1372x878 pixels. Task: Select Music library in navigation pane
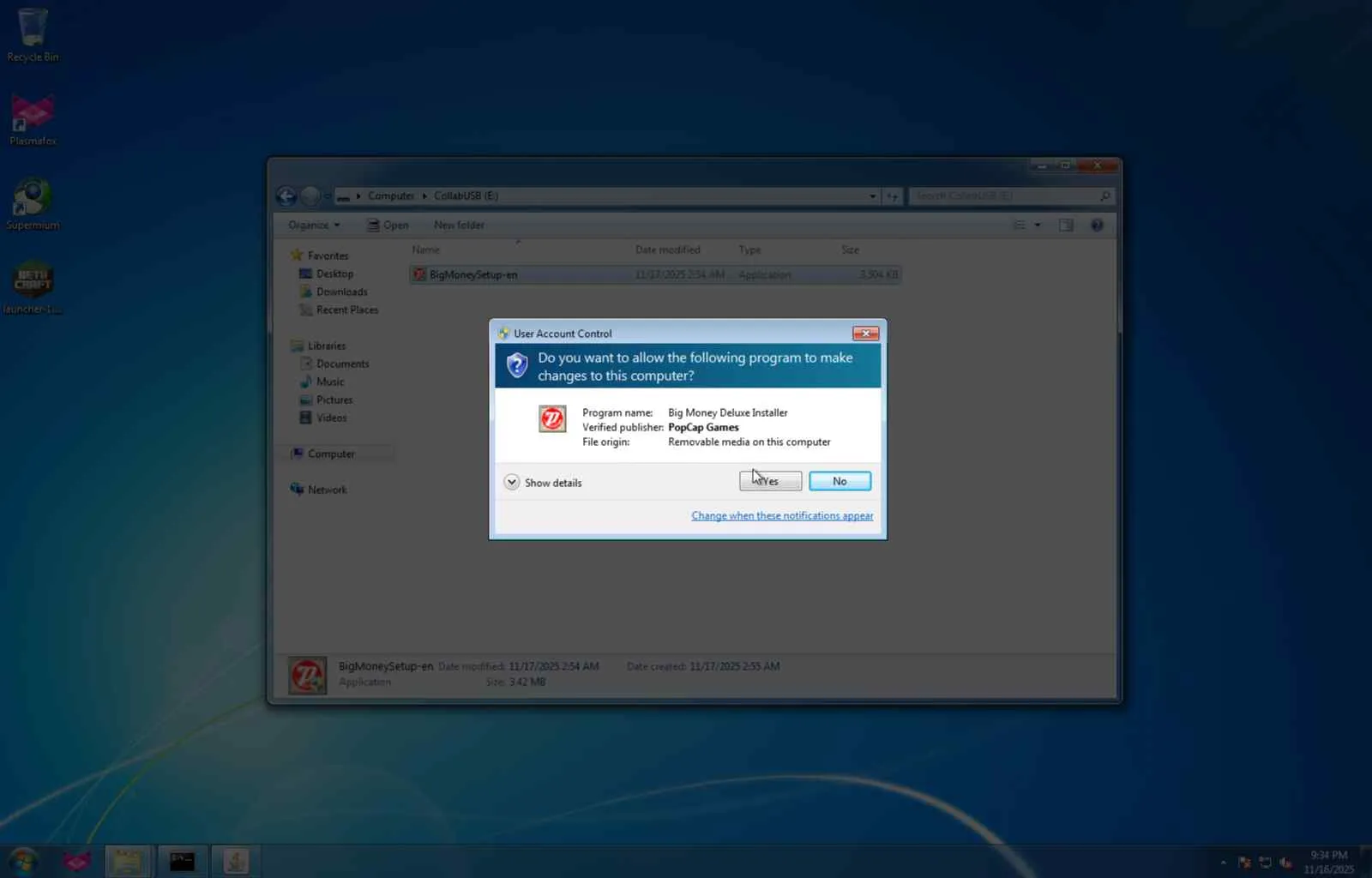(x=322, y=382)
